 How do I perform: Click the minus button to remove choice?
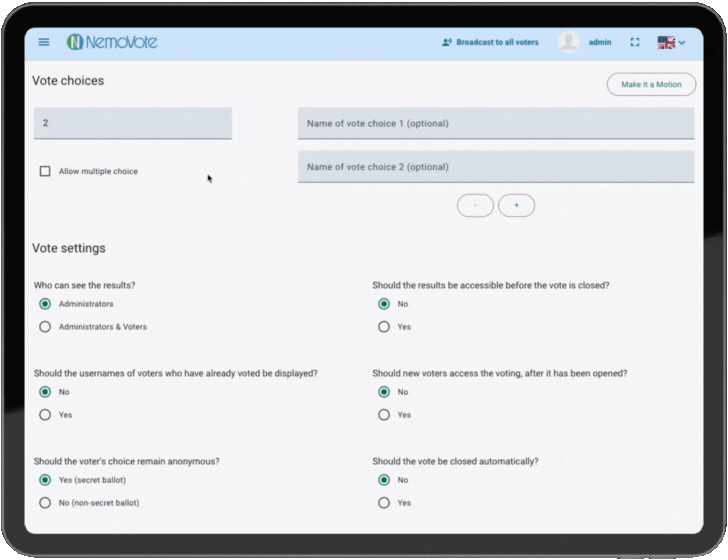click(475, 205)
